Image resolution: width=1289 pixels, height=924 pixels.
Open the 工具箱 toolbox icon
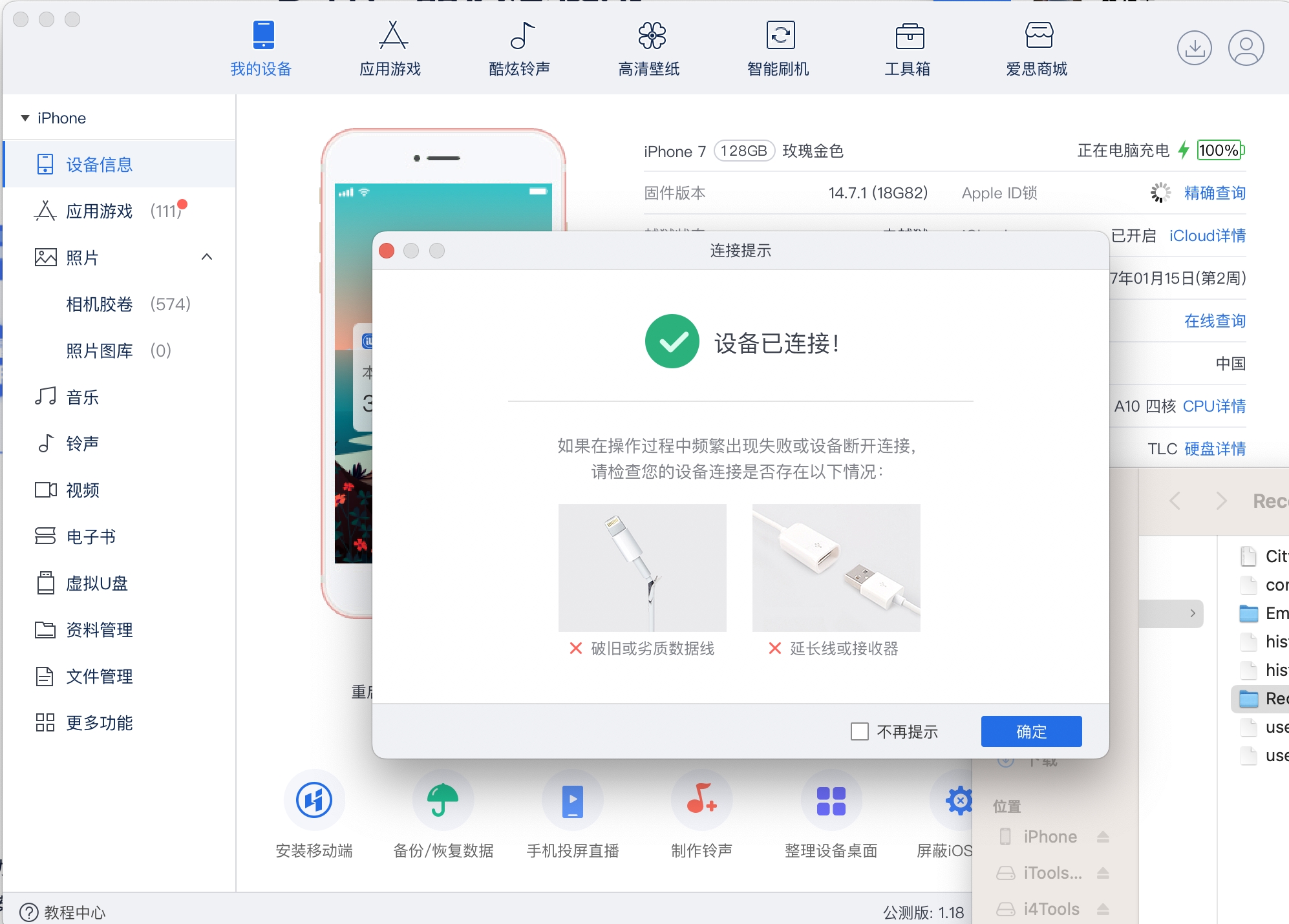(909, 36)
